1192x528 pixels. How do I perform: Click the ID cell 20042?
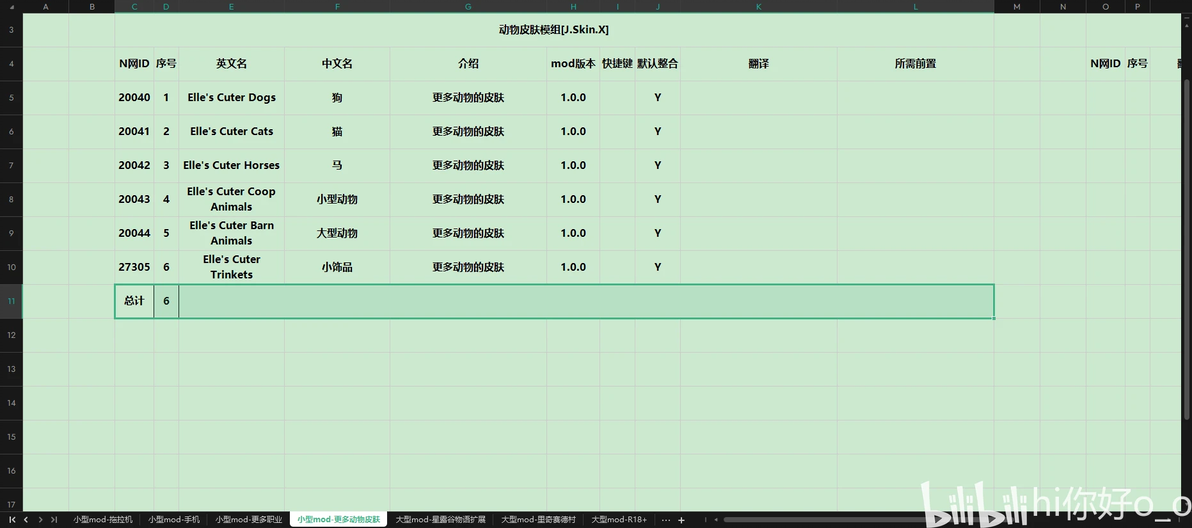point(134,165)
